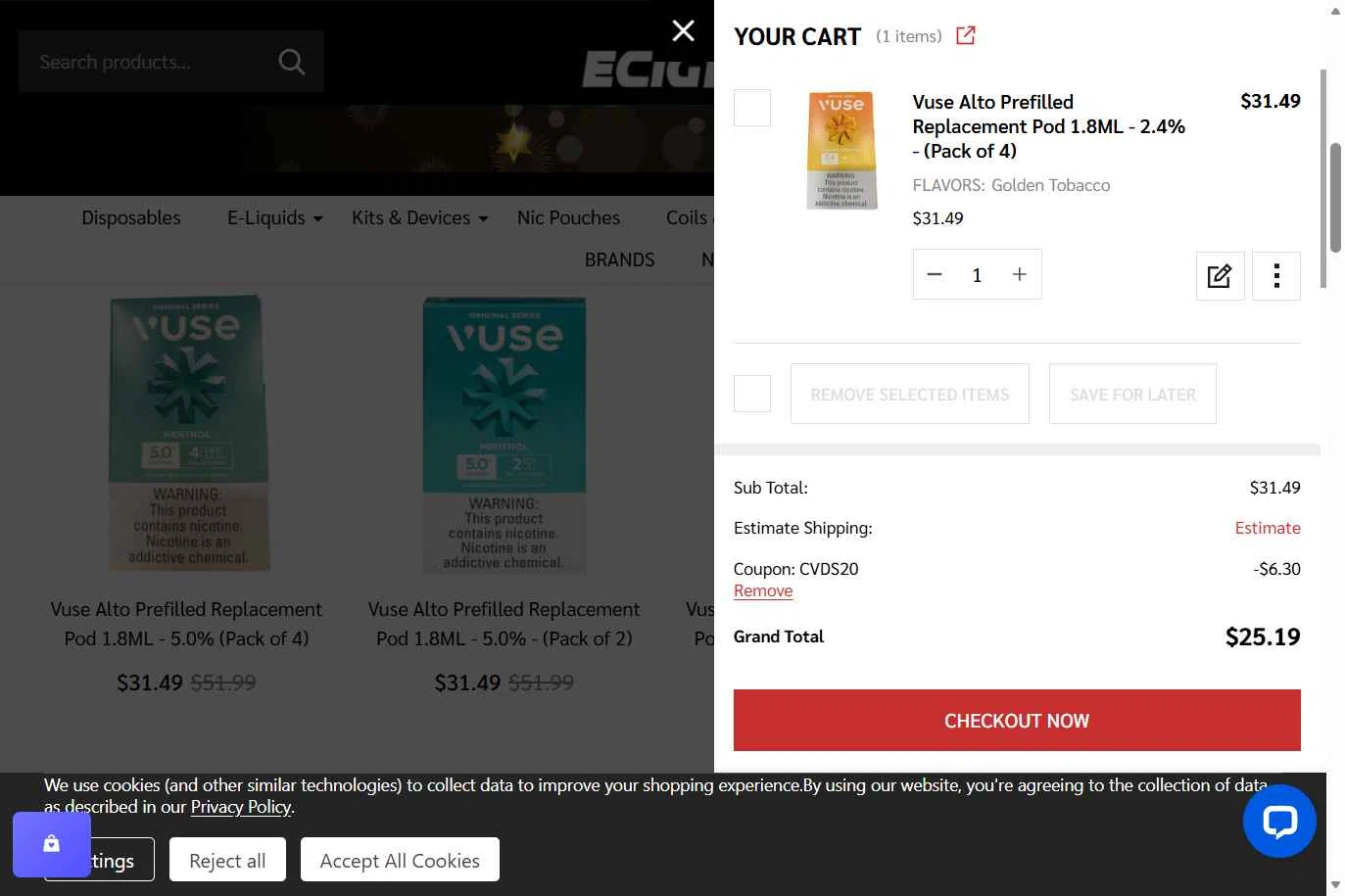
Task: Click the search magnifier icon
Action: [x=291, y=62]
